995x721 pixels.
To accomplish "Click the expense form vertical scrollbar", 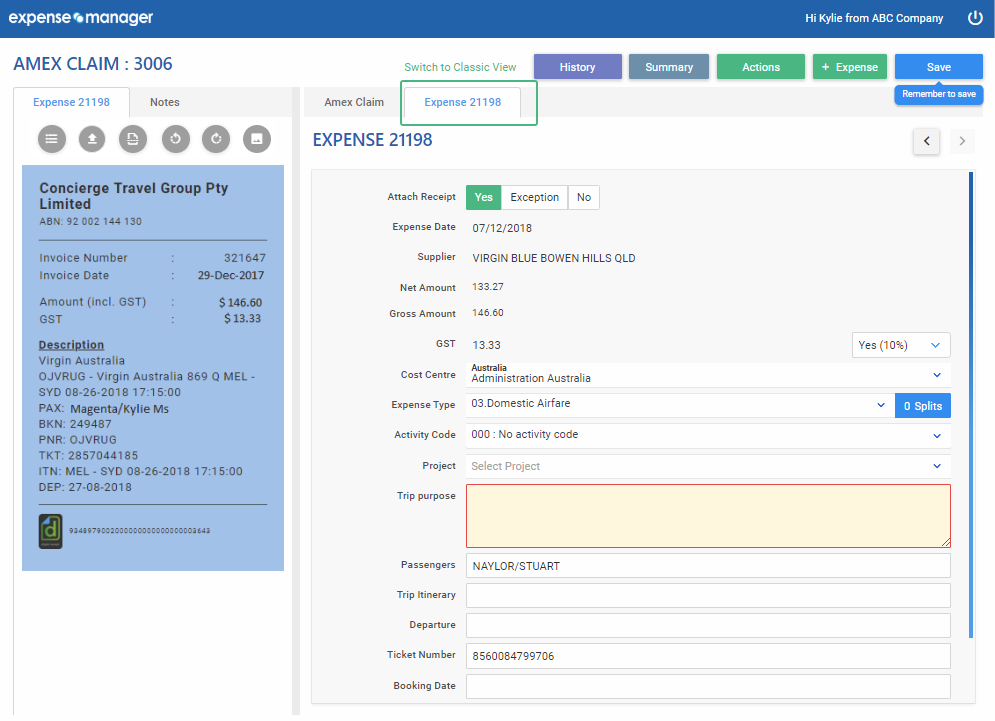I will pos(971,405).
